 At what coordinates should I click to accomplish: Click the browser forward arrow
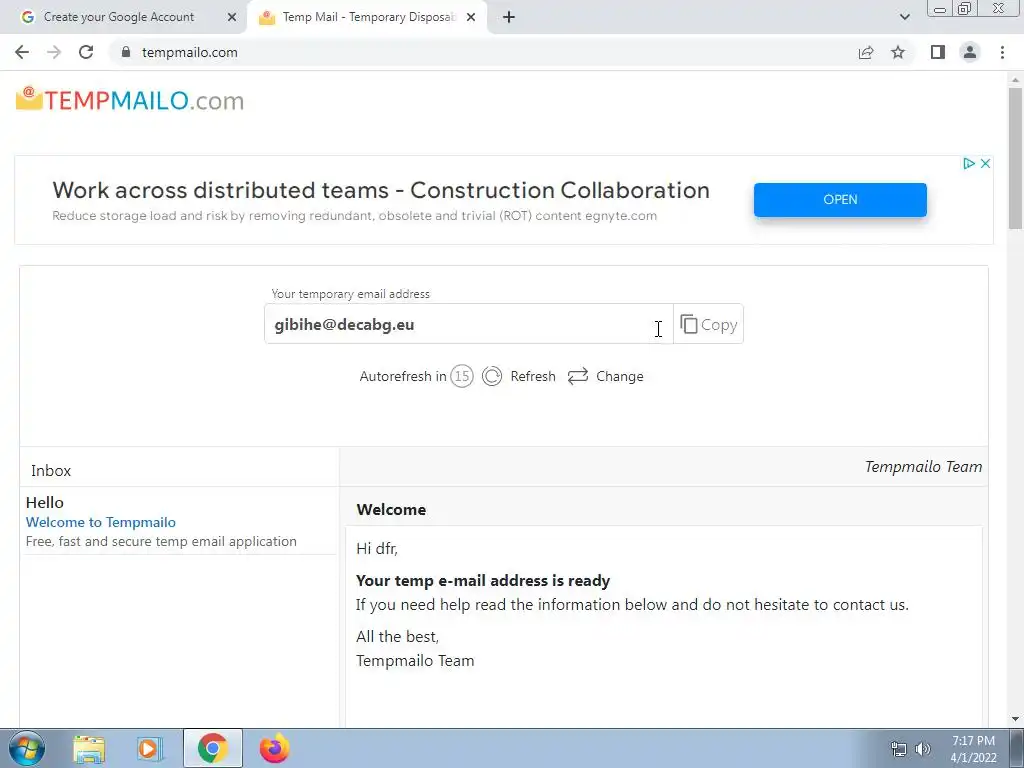[54, 52]
